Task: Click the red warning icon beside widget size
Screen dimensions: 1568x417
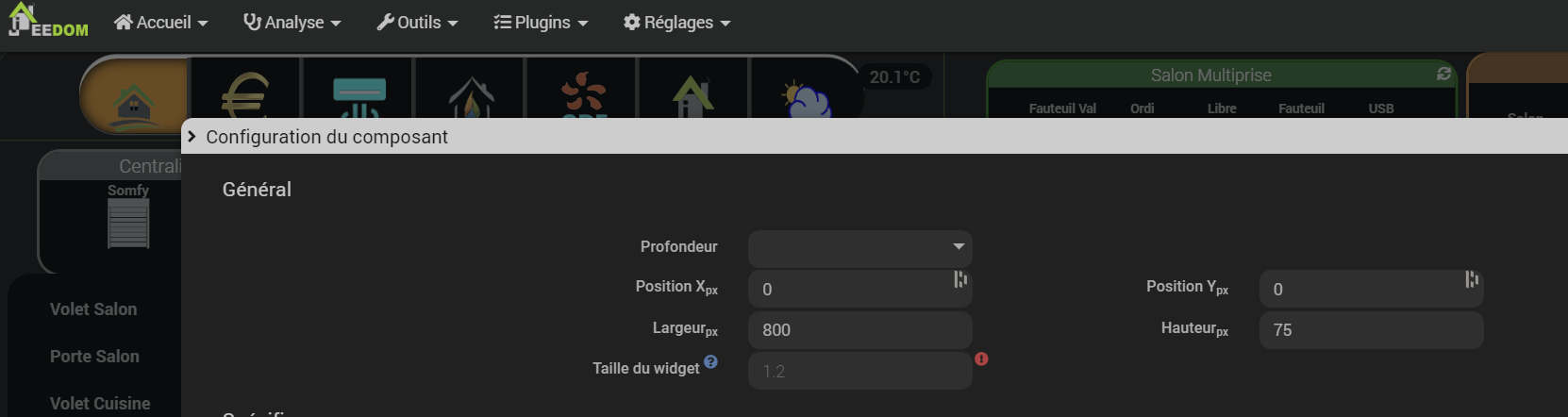Action: 981,359
